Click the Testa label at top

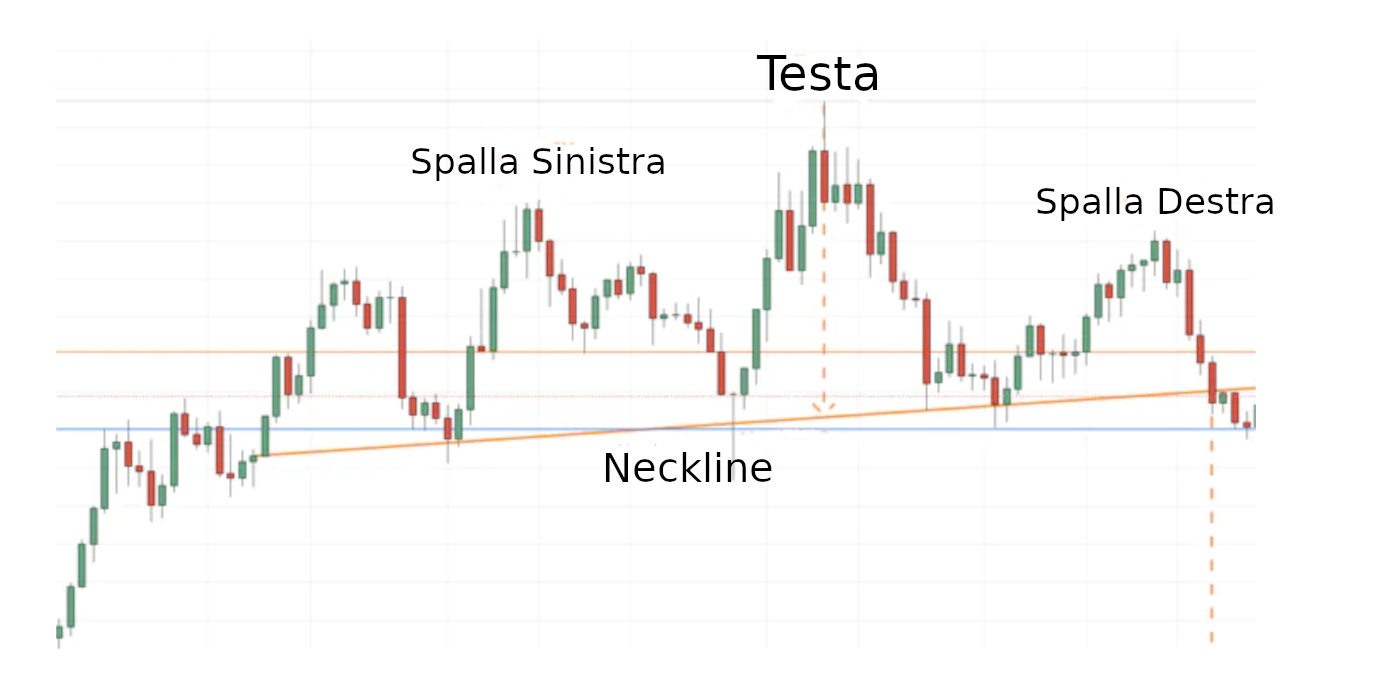coord(818,75)
